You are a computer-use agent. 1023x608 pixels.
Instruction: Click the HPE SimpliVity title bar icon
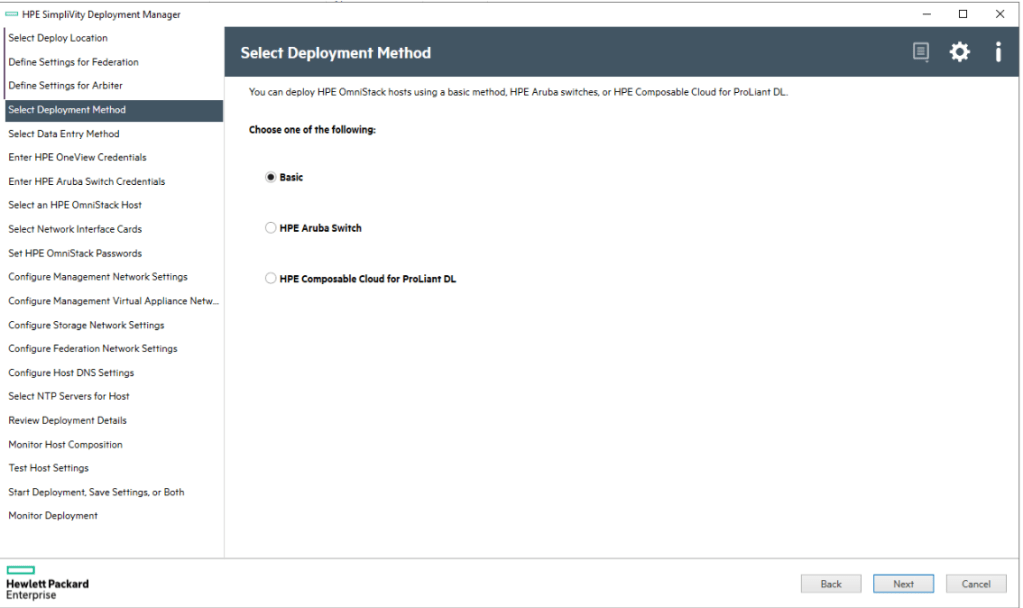pyautogui.click(x=12, y=14)
